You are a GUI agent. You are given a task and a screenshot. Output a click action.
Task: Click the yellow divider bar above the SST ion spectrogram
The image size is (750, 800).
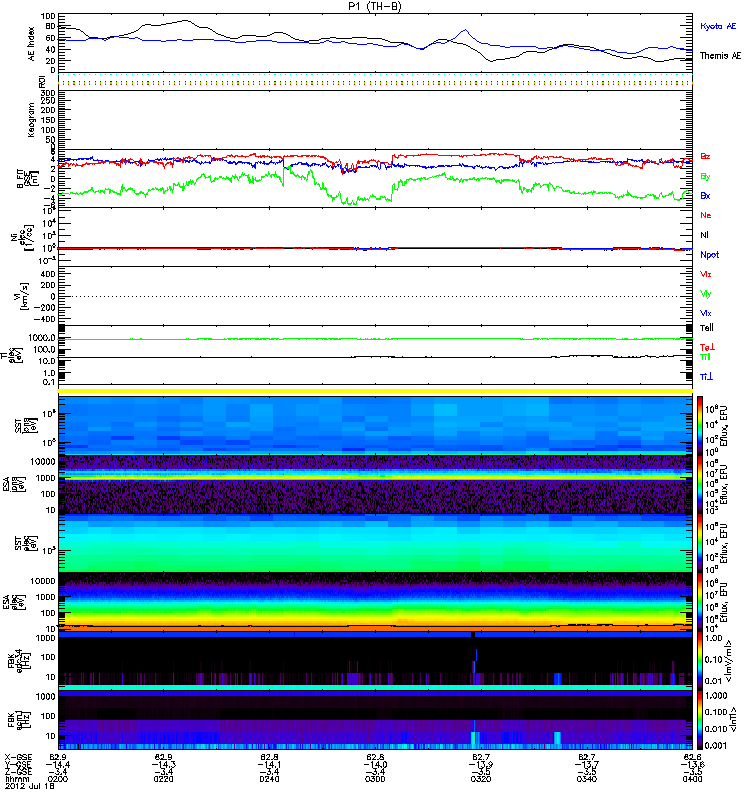(375, 391)
